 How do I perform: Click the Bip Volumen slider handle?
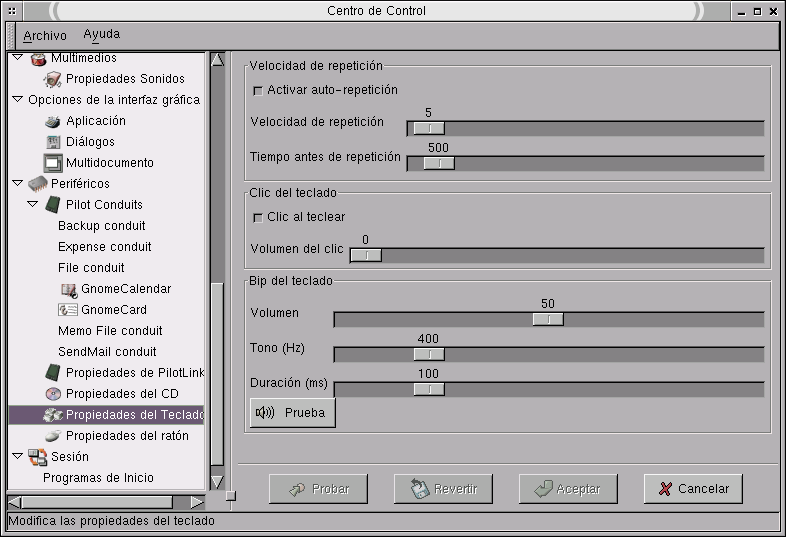[548, 319]
